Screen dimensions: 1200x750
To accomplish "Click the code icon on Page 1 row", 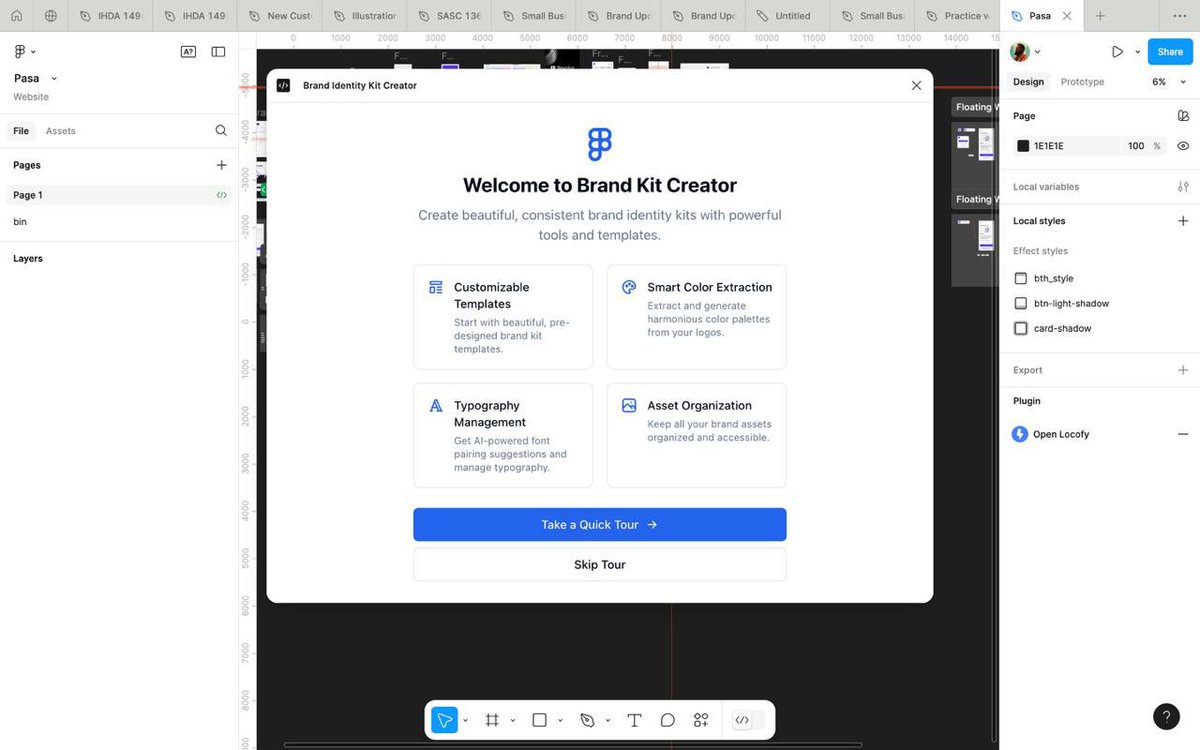I will [221, 195].
